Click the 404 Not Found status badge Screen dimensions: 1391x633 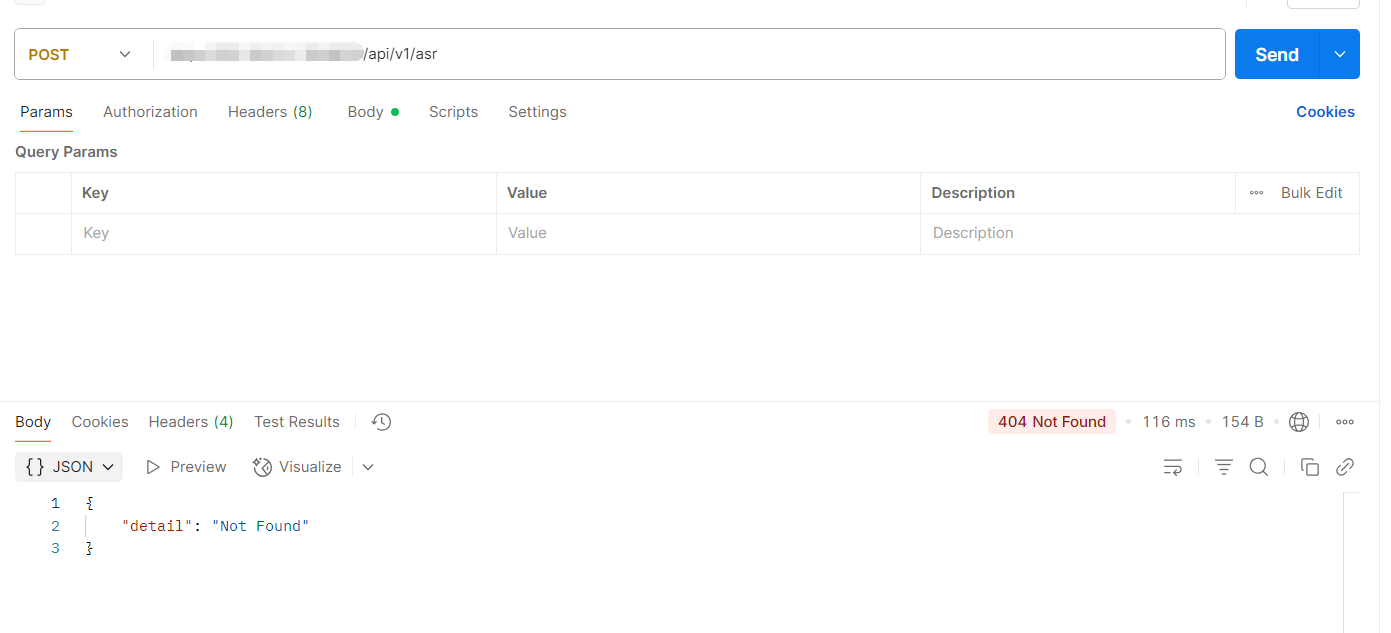pyautogui.click(x=1052, y=422)
